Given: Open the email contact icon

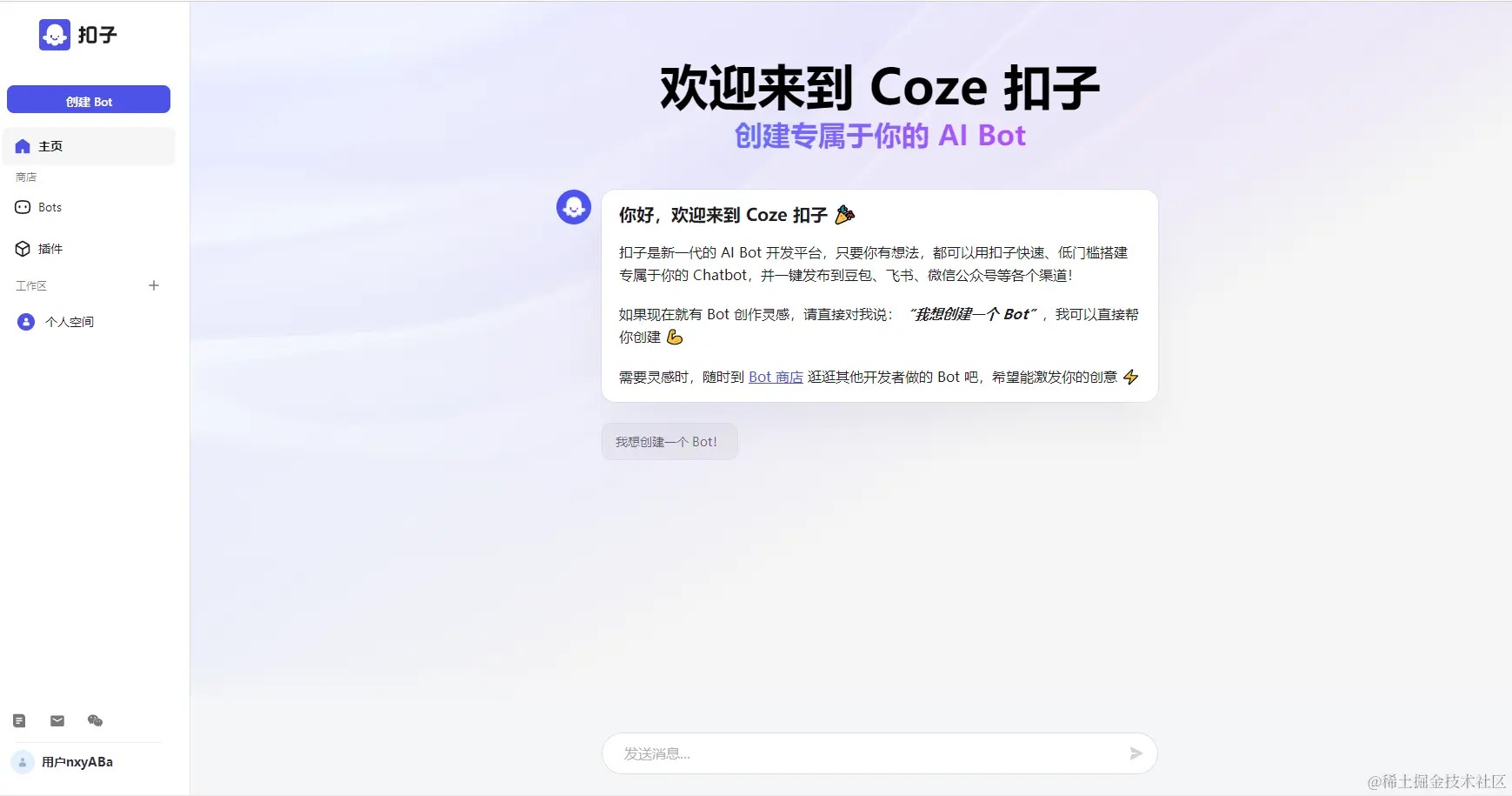Looking at the screenshot, I should click(57, 720).
